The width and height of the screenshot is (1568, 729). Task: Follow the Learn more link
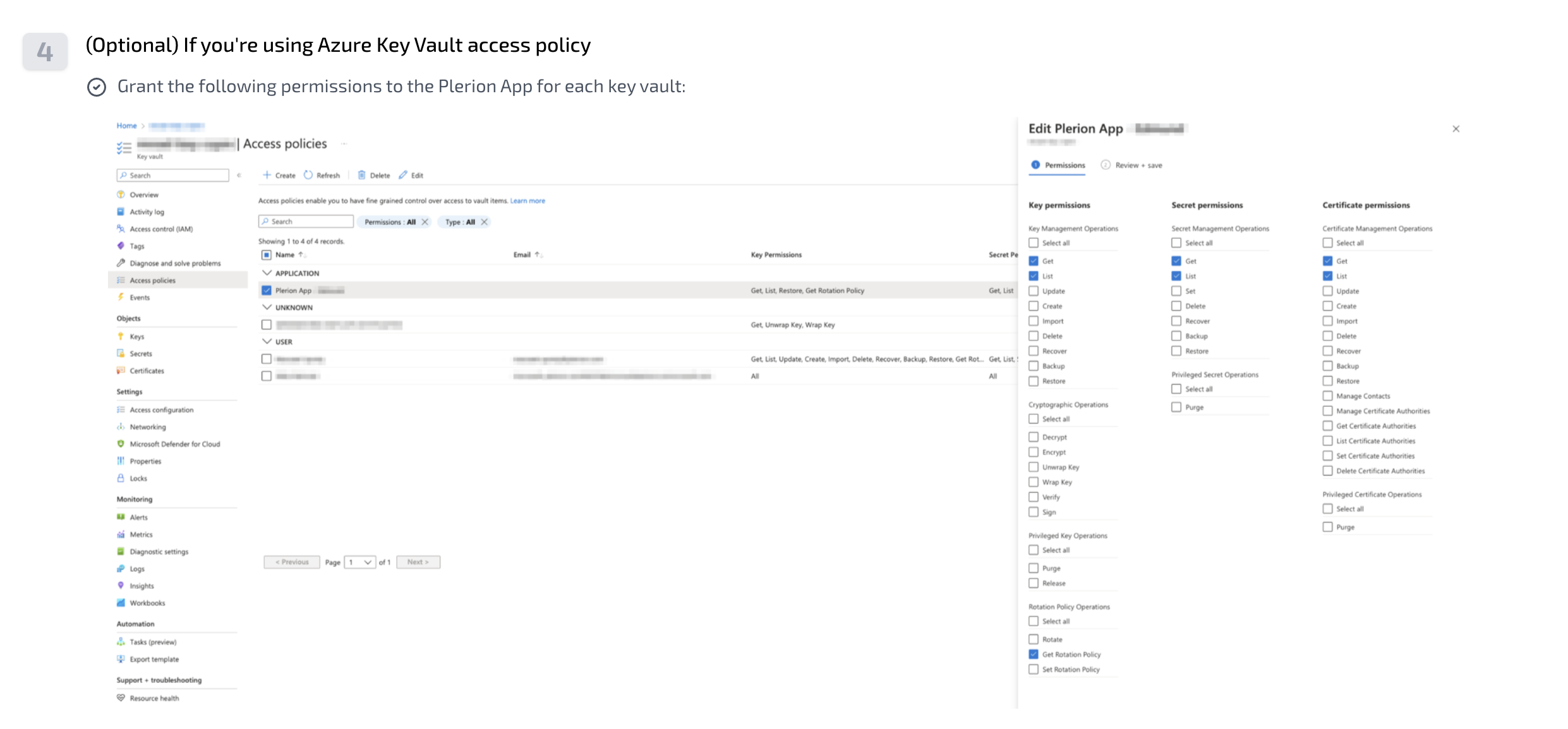point(528,201)
